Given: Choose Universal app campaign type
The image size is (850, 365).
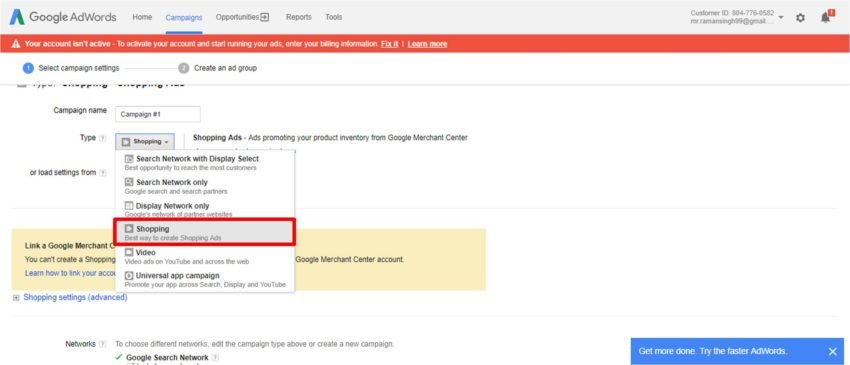Looking at the screenshot, I should click(x=205, y=280).
